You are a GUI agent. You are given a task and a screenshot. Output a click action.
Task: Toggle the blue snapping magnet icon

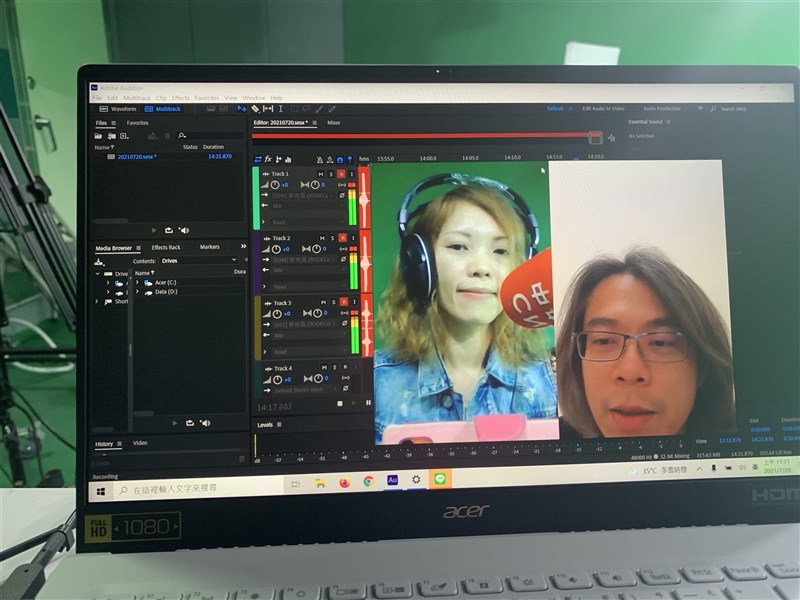(340, 160)
